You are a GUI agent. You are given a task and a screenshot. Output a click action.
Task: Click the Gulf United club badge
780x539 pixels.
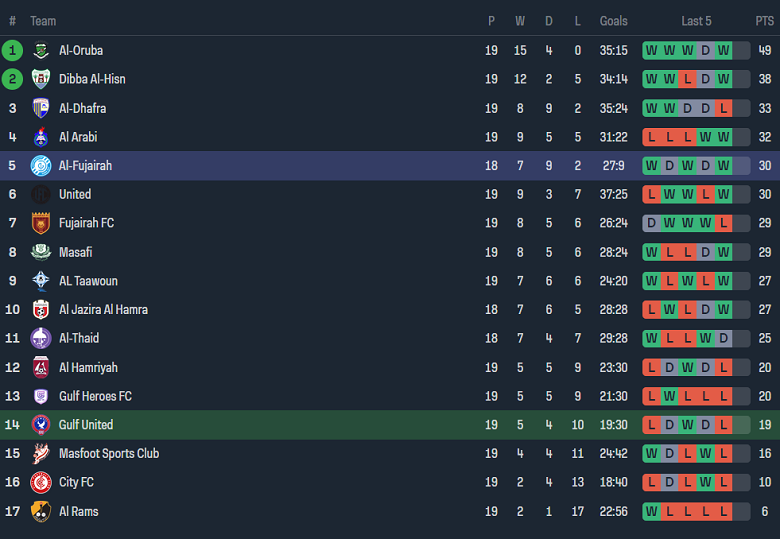point(41,425)
